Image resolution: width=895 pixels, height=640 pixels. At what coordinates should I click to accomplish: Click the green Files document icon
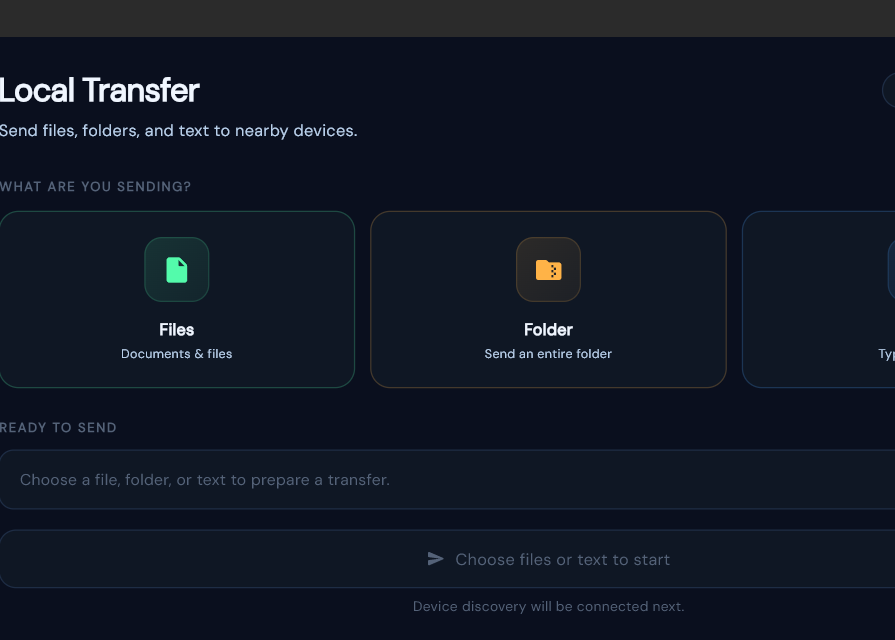(176, 269)
